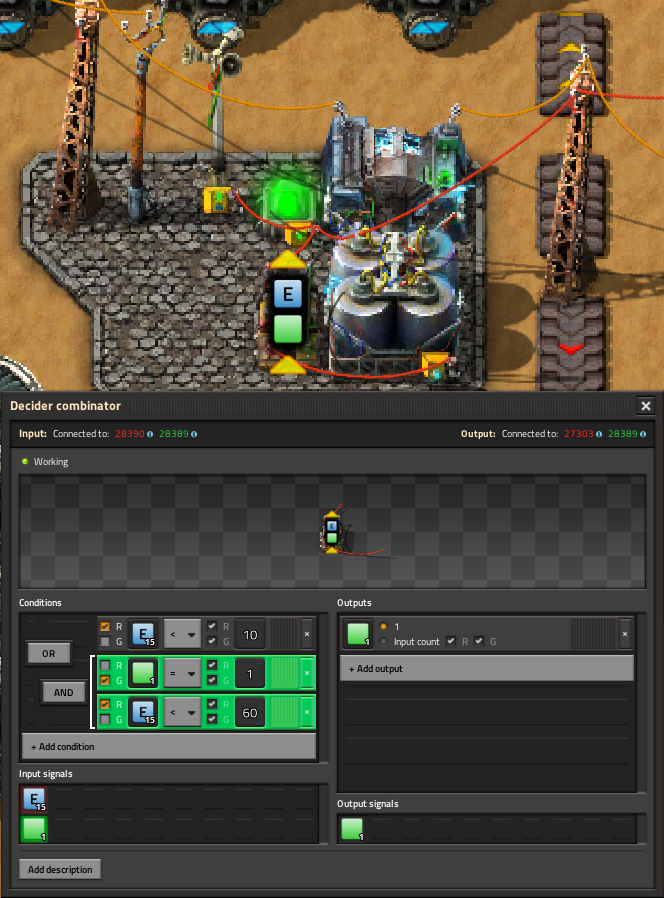This screenshot has width=664, height=898.
Task: Click the OR logical operator button
Action: coord(49,653)
